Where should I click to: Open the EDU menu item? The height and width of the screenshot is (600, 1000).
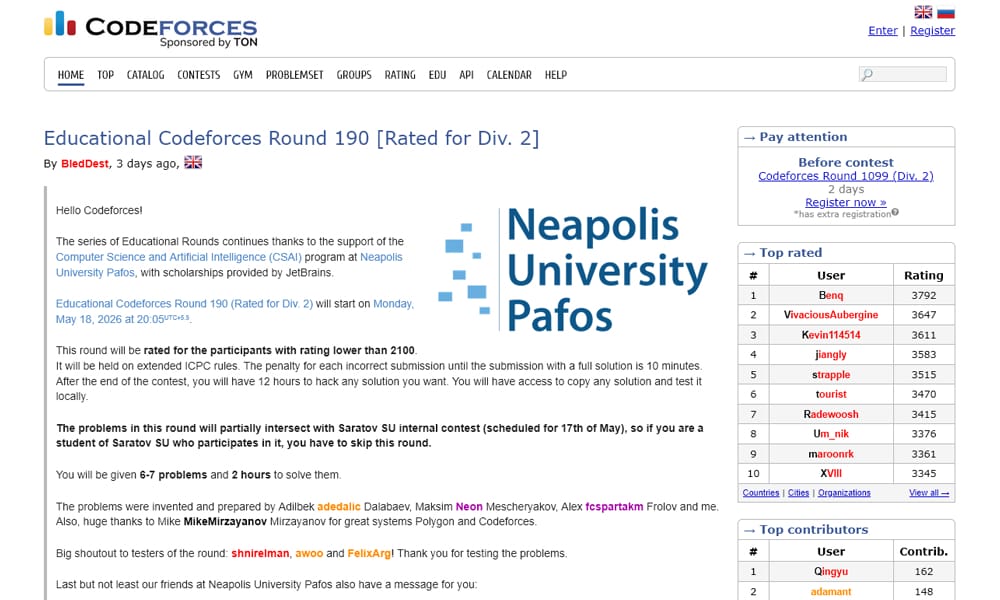point(437,75)
